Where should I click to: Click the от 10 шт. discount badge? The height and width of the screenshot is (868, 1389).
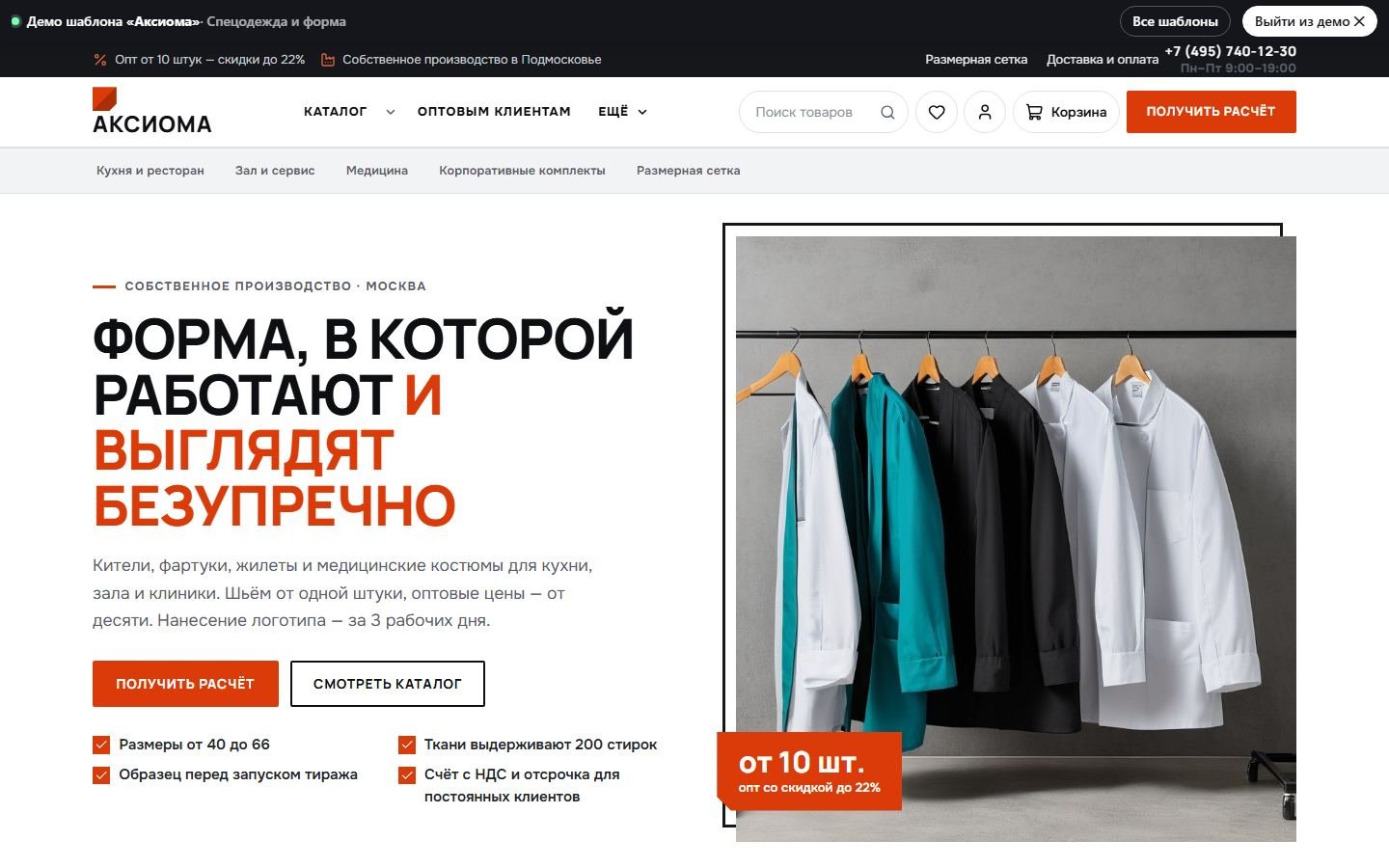[809, 771]
